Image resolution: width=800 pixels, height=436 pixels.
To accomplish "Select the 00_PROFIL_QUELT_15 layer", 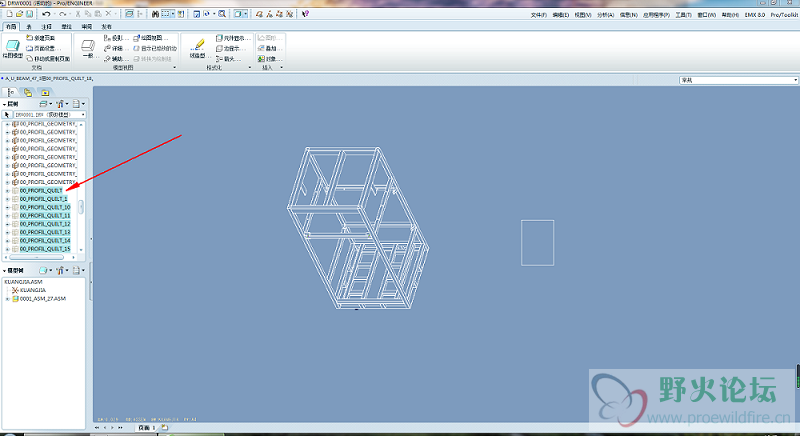I will [45, 249].
